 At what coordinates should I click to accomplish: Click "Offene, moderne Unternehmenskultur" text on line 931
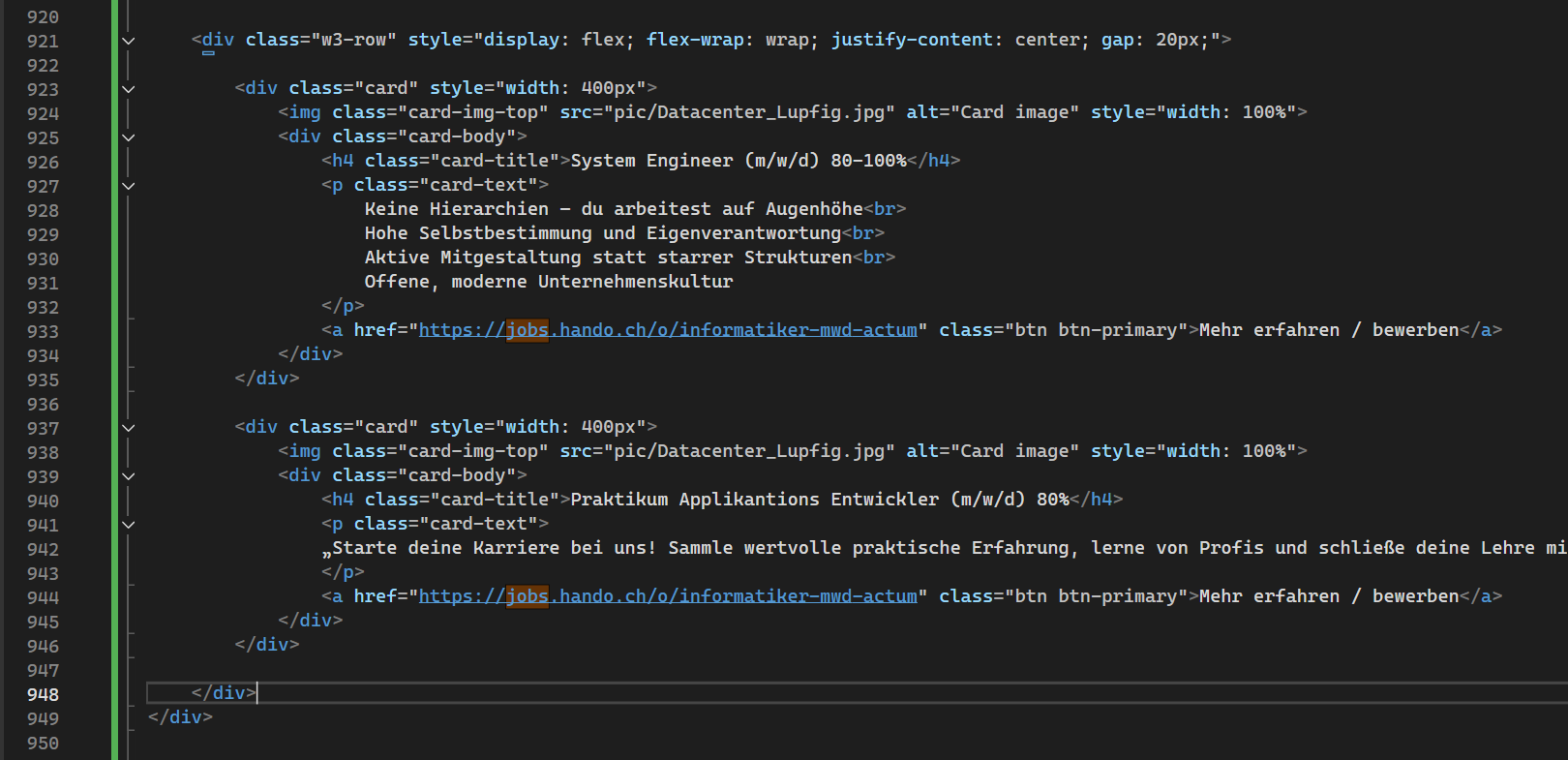pos(548,282)
